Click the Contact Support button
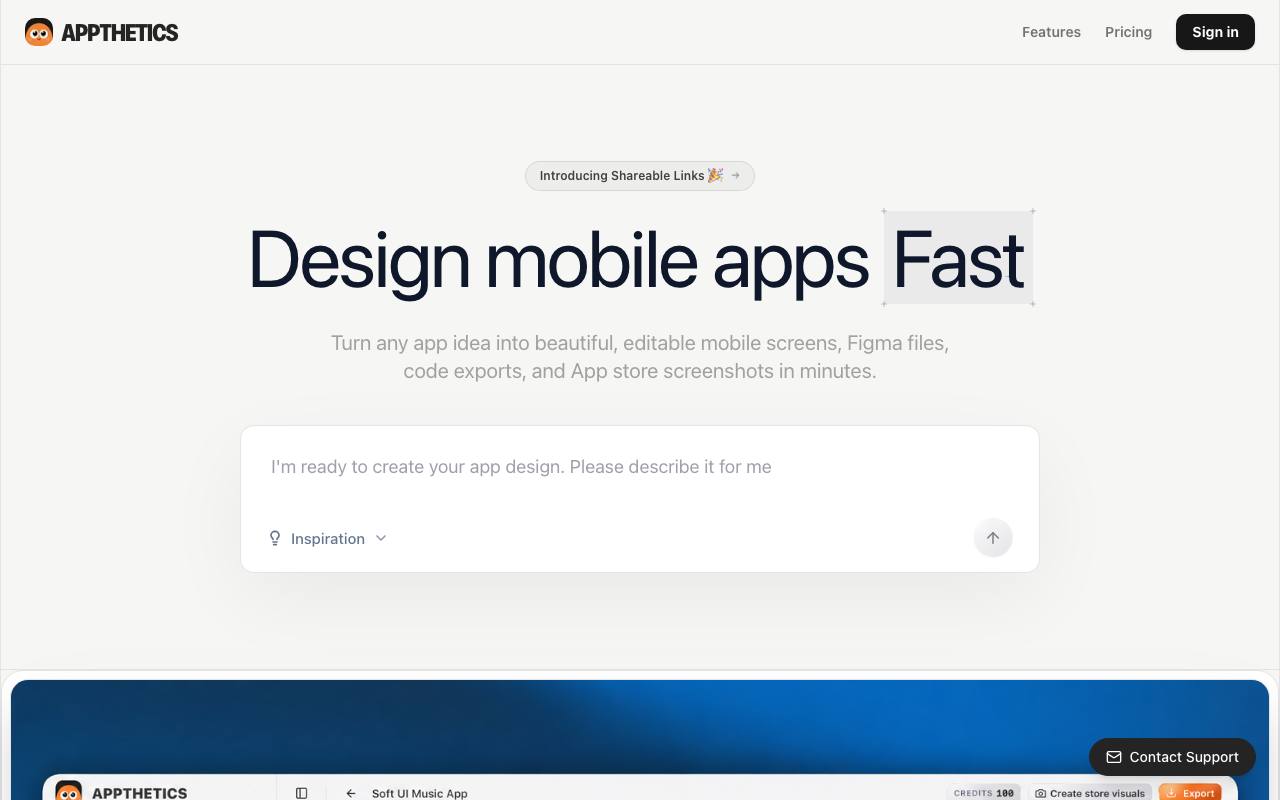 click(x=1172, y=757)
